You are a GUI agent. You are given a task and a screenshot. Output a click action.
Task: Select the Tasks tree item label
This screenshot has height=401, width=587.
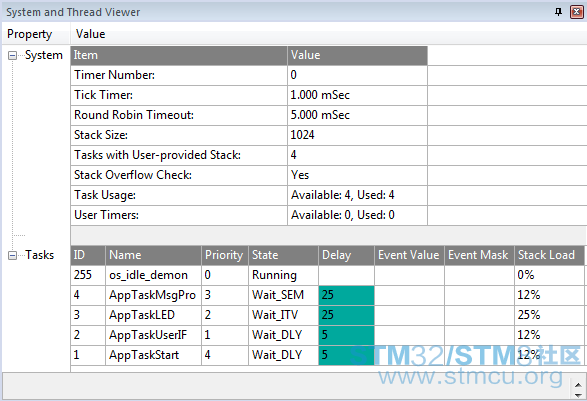(40, 255)
